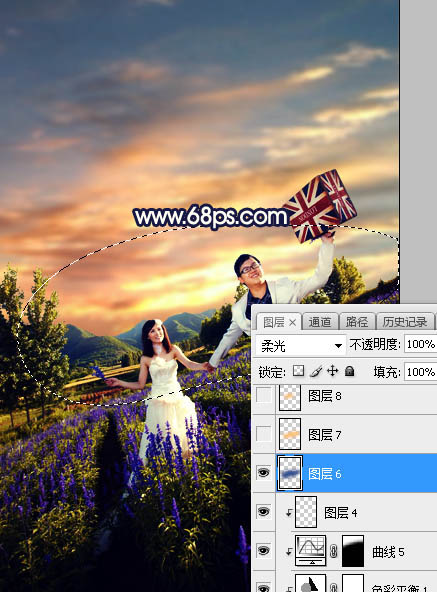Close the 图层 panel tab
Image resolution: width=437 pixels, height=592 pixels.
[x=293, y=322]
